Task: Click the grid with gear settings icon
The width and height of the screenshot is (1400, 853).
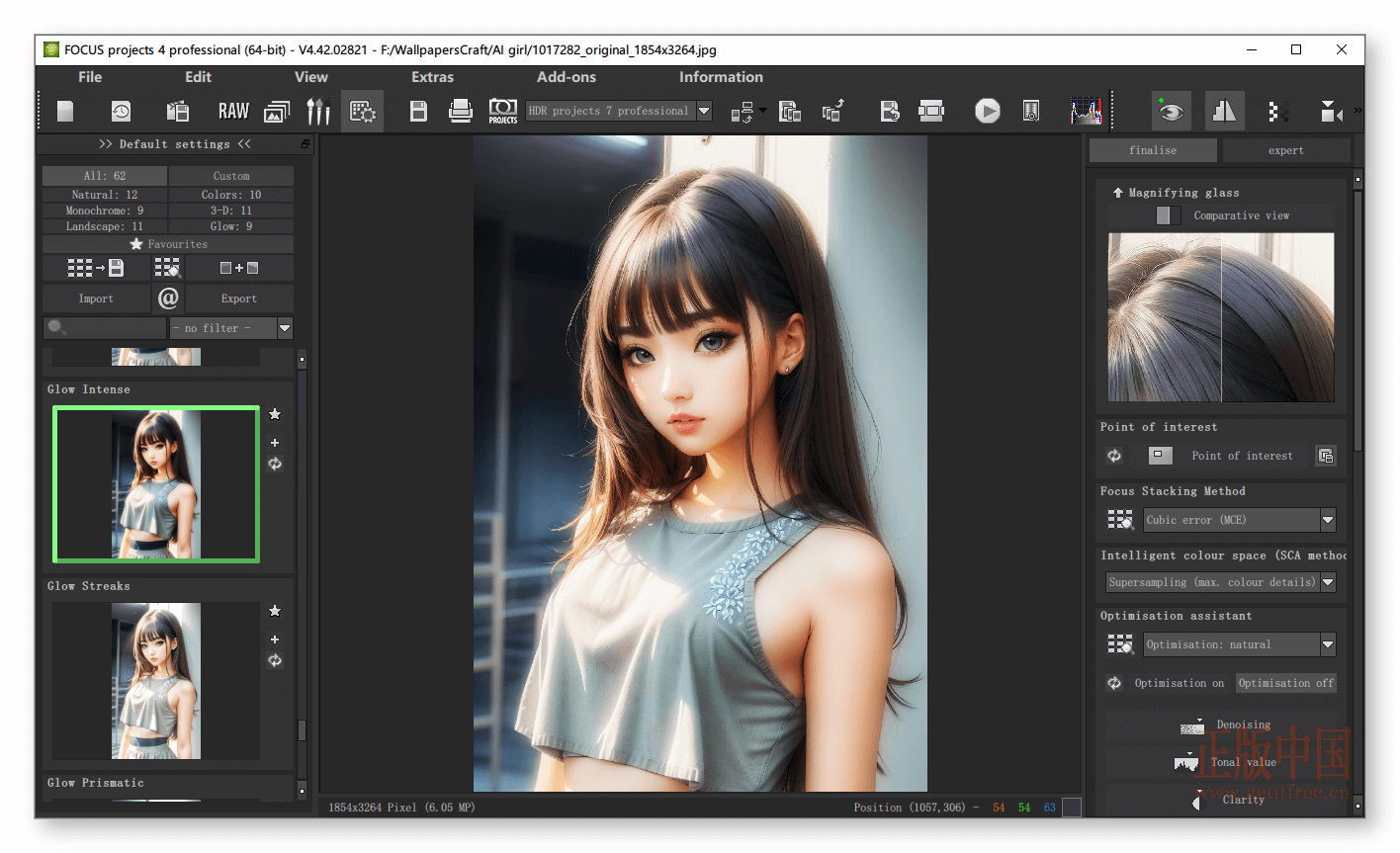Action: point(363,111)
